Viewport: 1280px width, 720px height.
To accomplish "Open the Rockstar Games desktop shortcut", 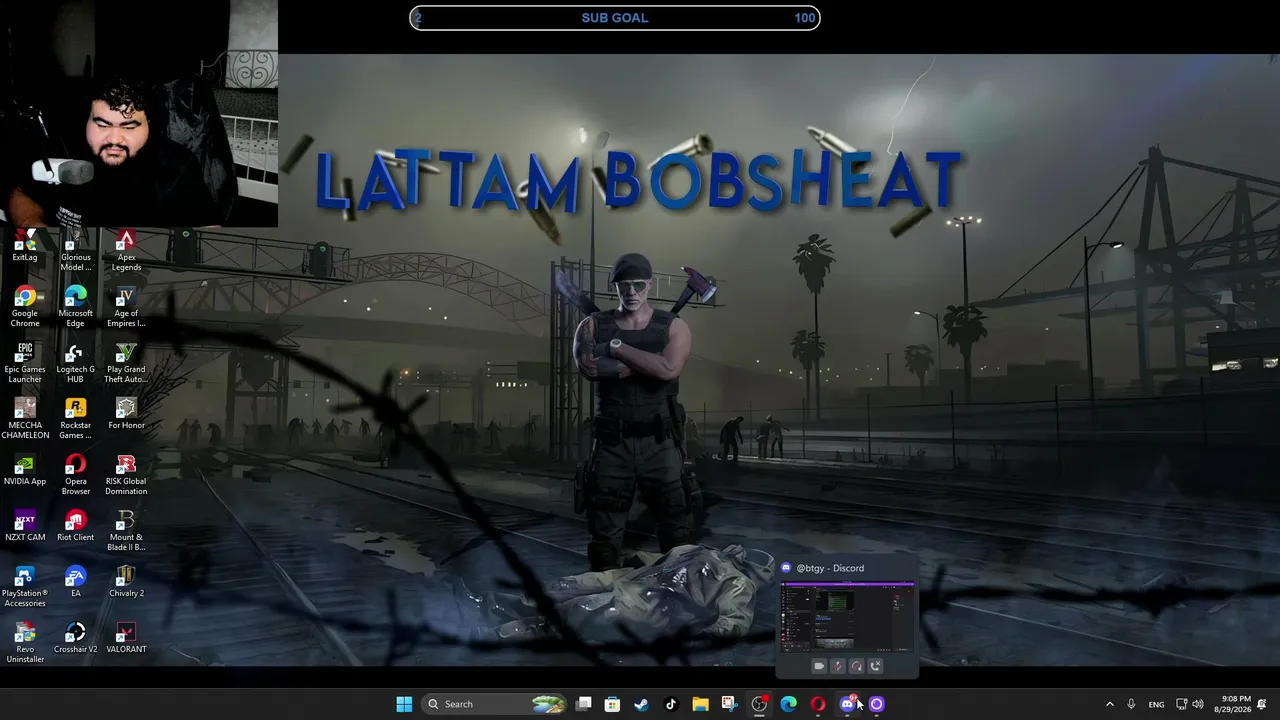I will click(75, 420).
